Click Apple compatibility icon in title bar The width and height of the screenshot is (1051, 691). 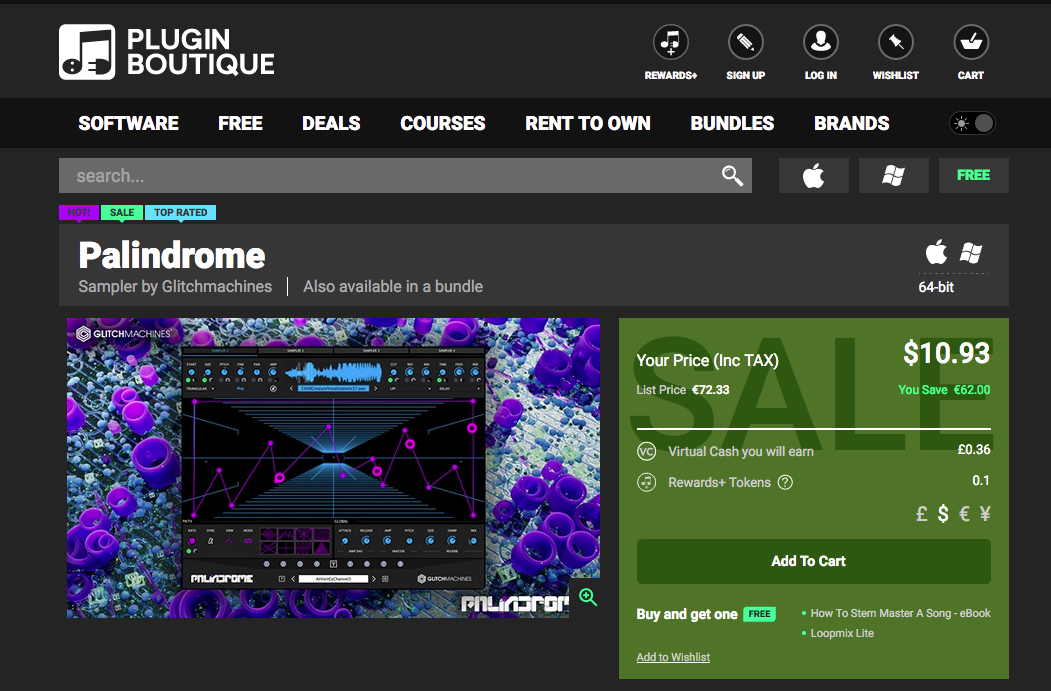(936, 252)
